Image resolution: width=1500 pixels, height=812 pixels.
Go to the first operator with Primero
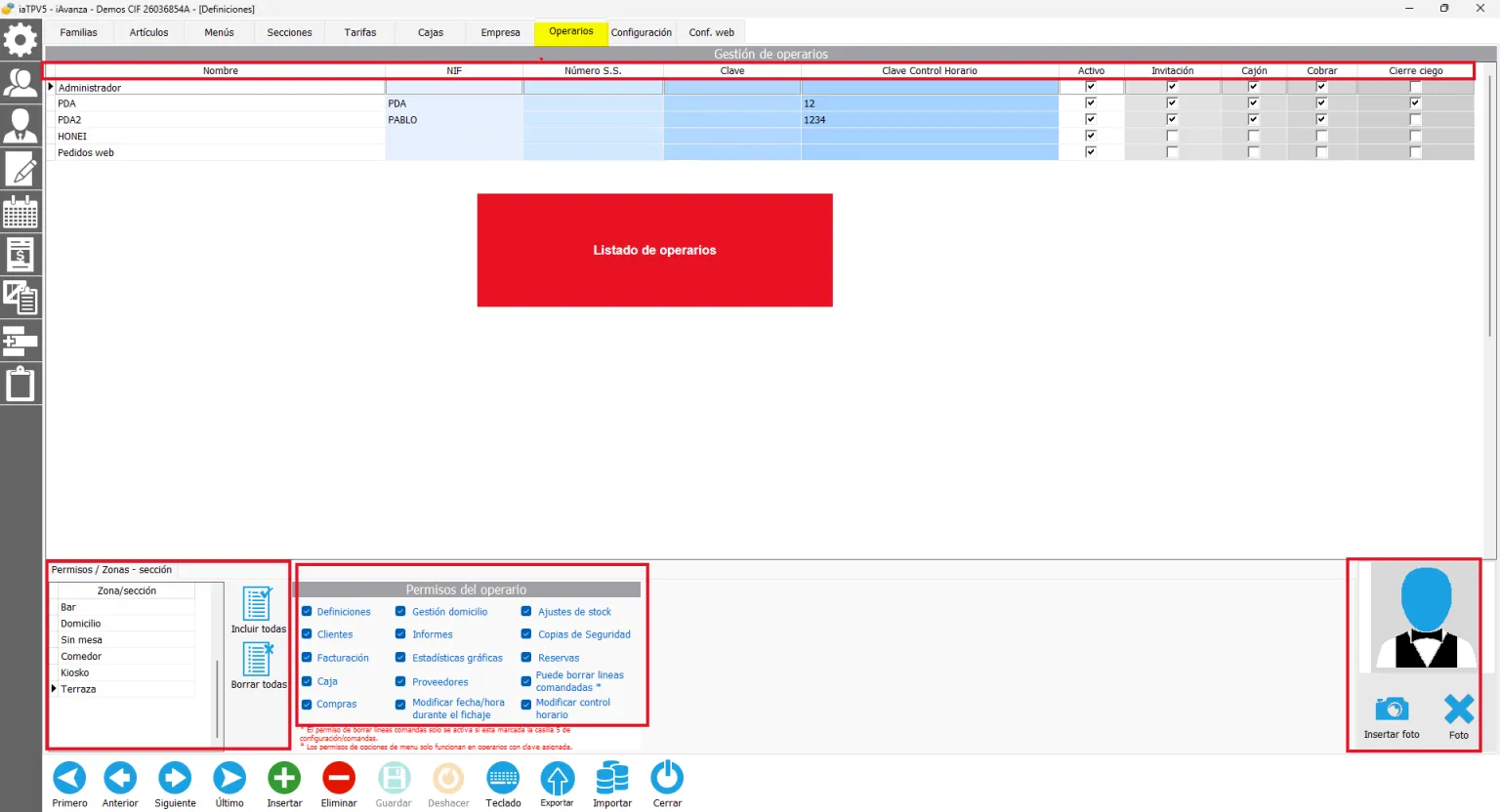click(x=69, y=778)
